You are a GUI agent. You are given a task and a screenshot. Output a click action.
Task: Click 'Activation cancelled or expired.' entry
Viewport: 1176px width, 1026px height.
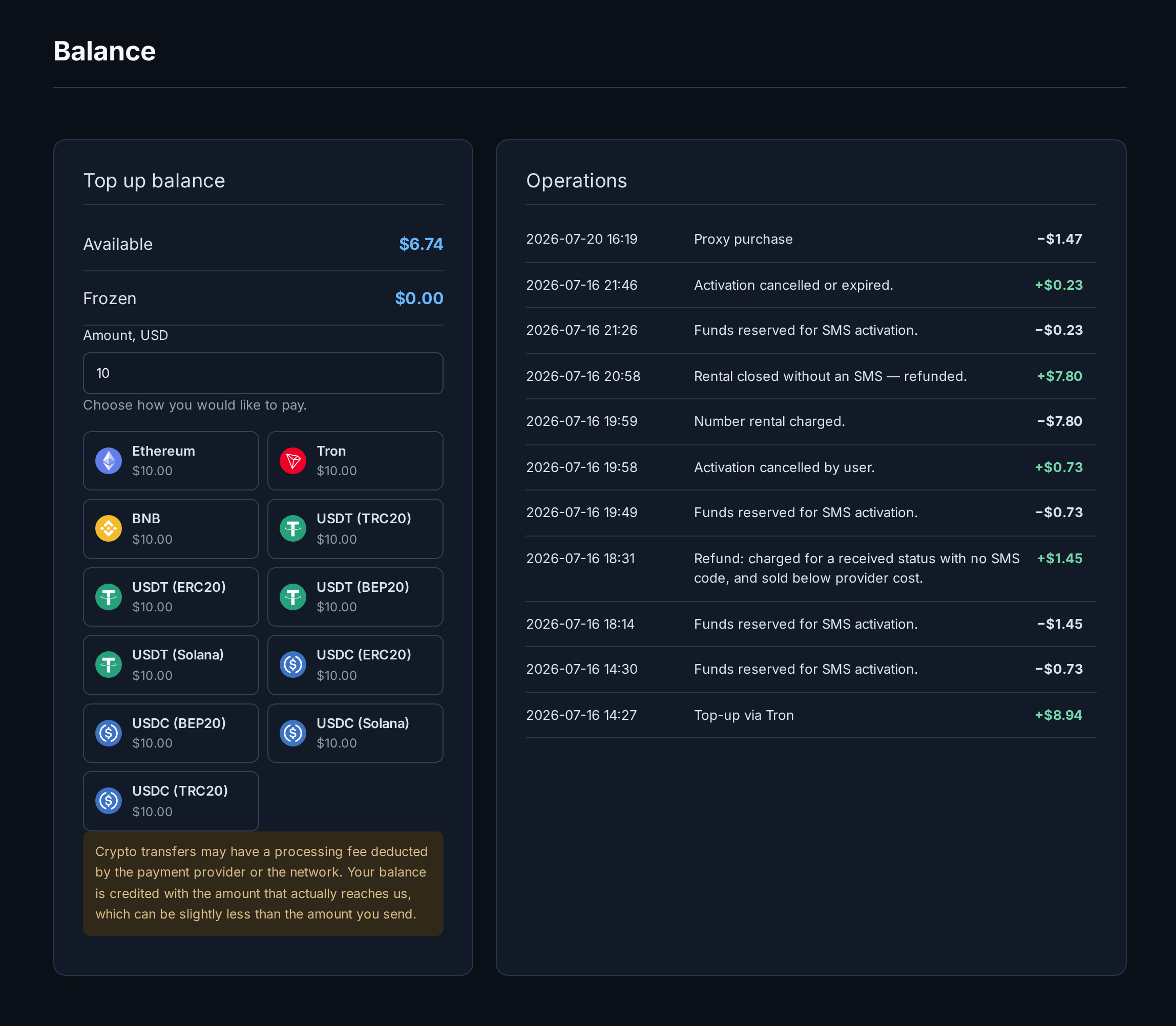[793, 285]
